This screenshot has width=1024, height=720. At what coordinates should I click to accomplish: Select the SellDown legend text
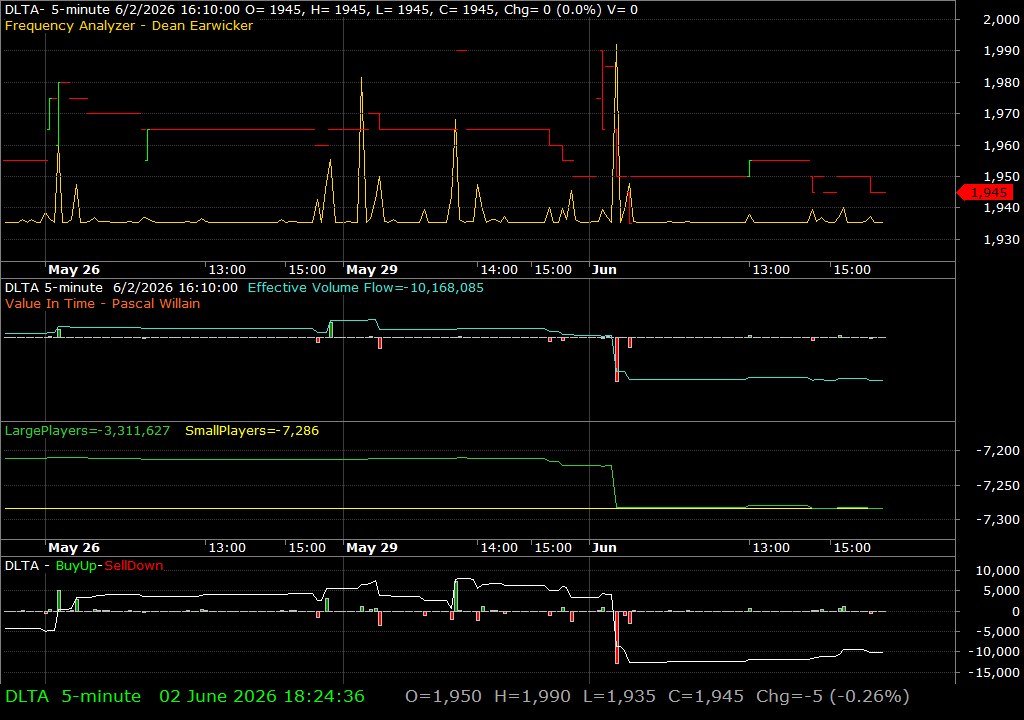[134, 566]
